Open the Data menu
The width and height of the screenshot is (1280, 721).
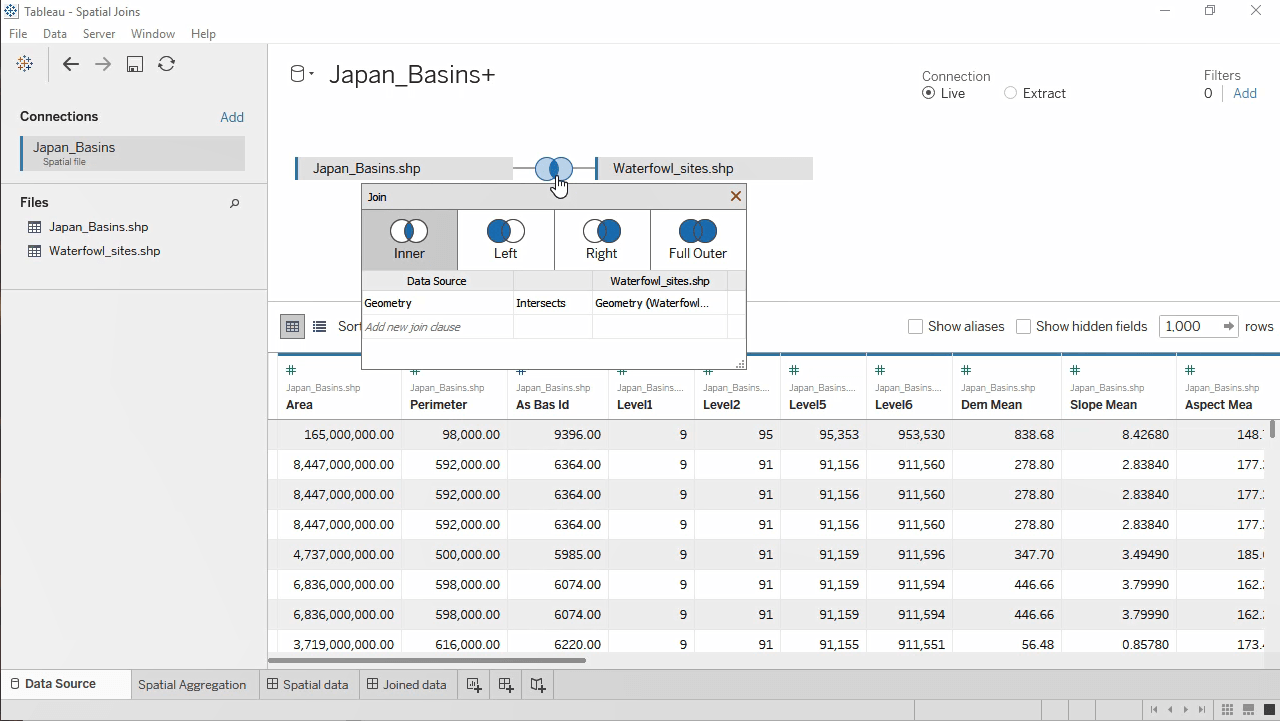click(54, 34)
